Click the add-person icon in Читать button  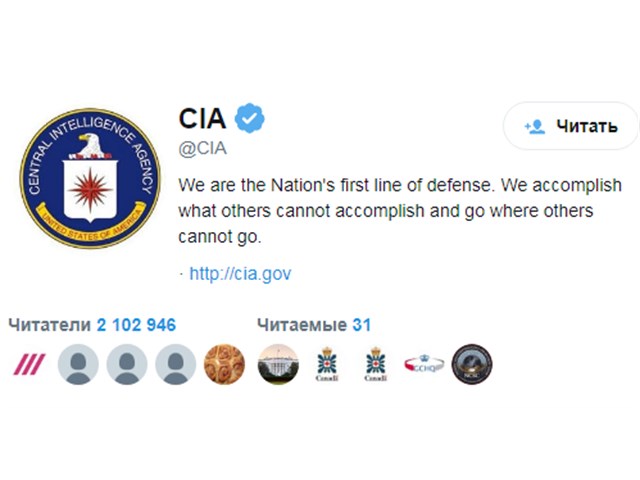[535, 127]
